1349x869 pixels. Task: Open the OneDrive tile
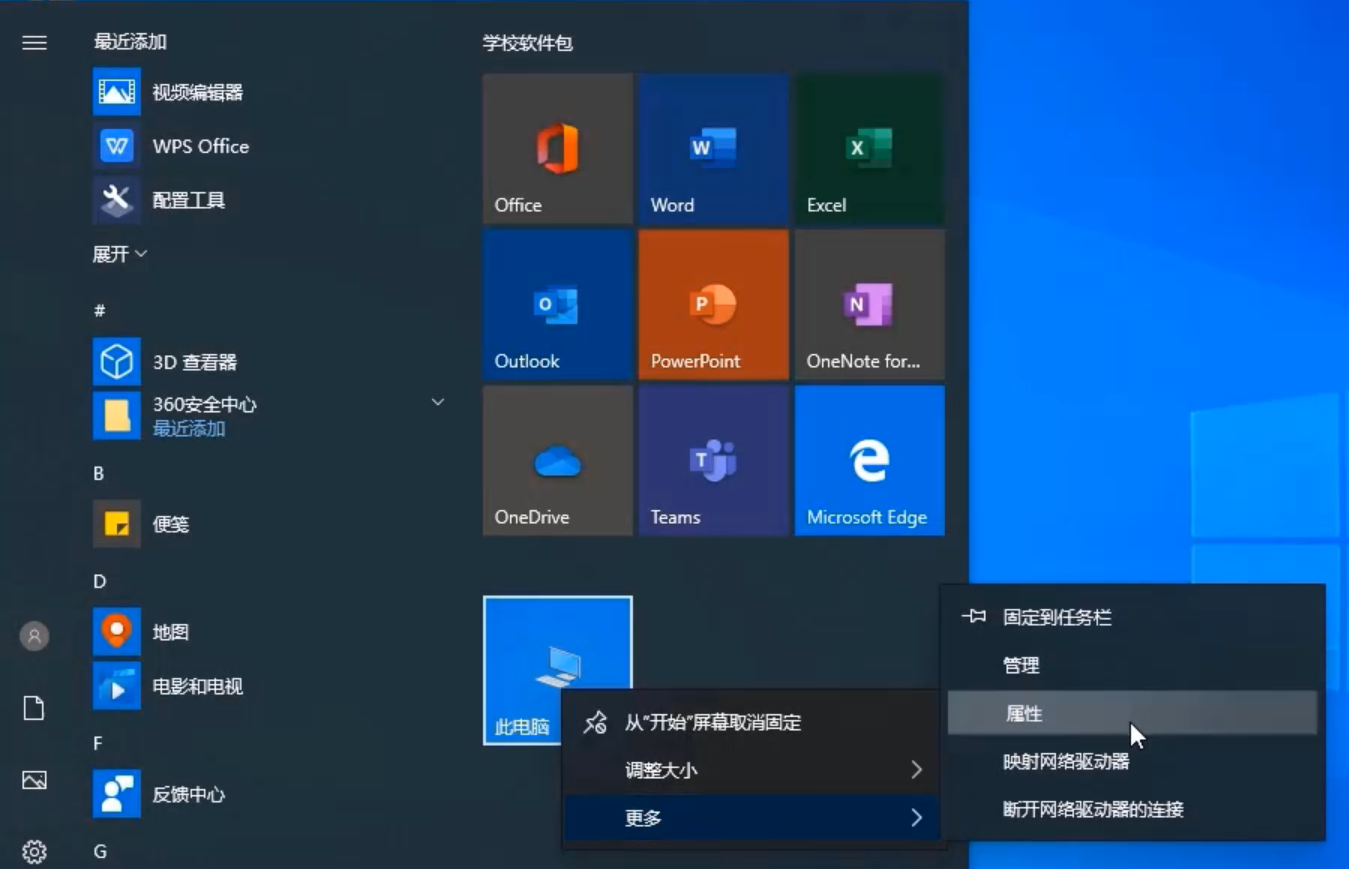(x=557, y=461)
